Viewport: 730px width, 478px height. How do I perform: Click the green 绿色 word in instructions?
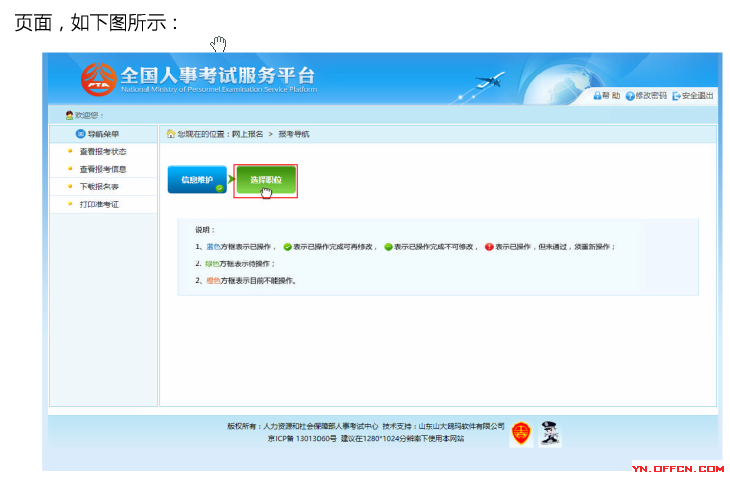tap(212, 263)
